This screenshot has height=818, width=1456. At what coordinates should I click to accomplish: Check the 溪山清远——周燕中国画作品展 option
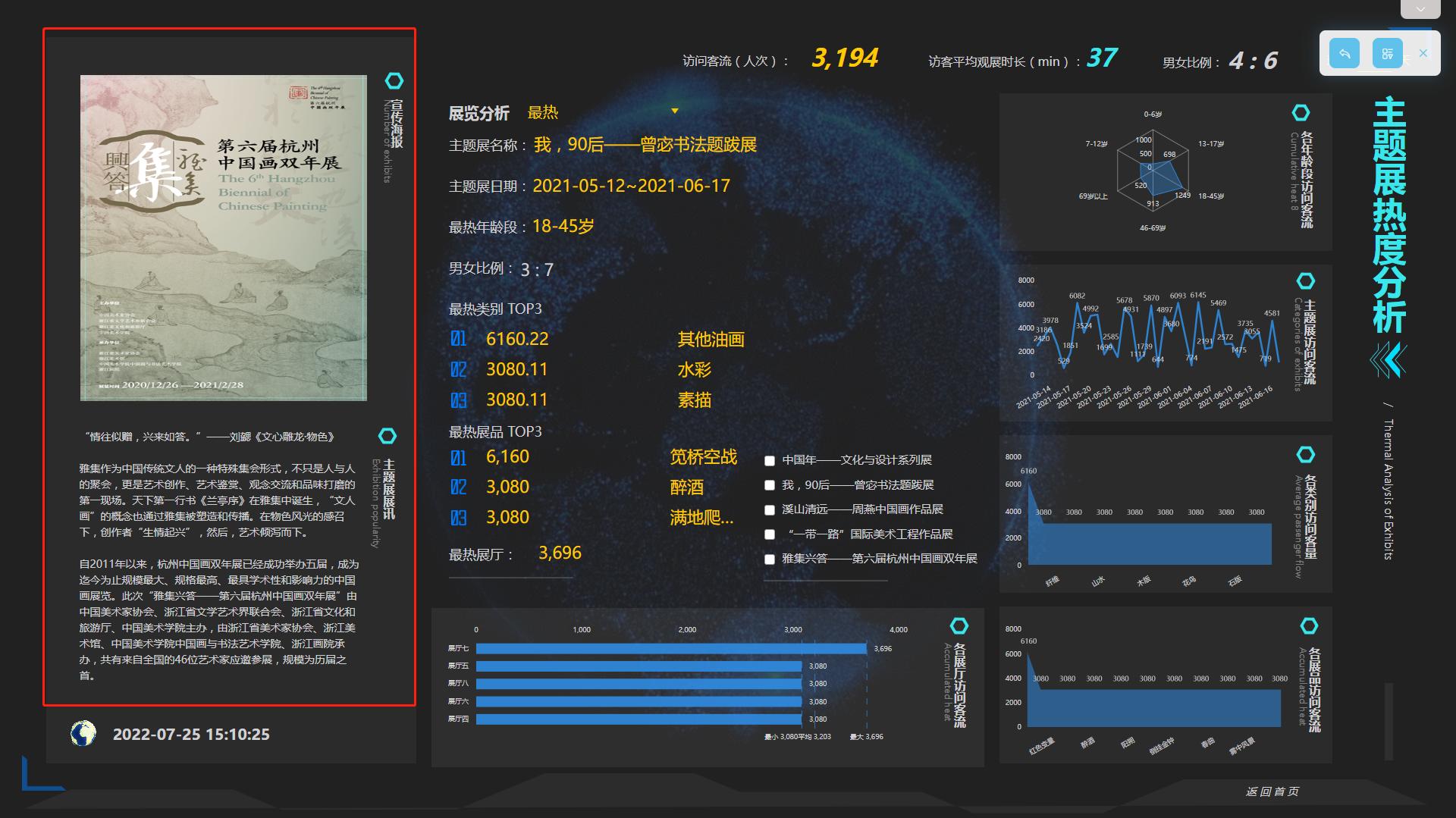(770, 509)
